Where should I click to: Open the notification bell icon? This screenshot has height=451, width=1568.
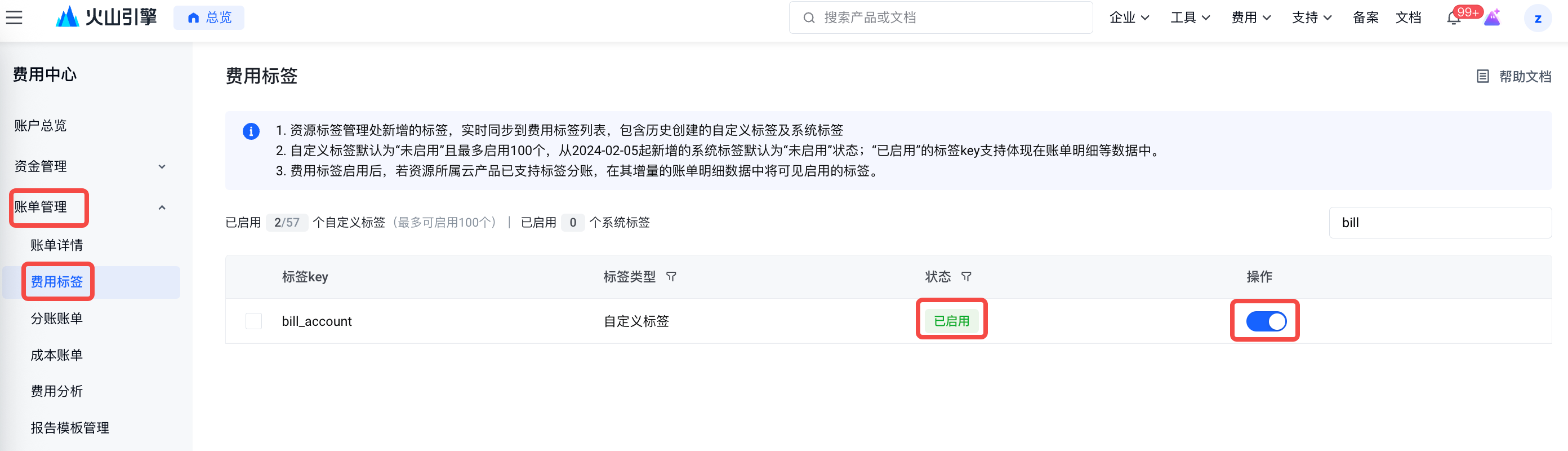tap(1453, 18)
